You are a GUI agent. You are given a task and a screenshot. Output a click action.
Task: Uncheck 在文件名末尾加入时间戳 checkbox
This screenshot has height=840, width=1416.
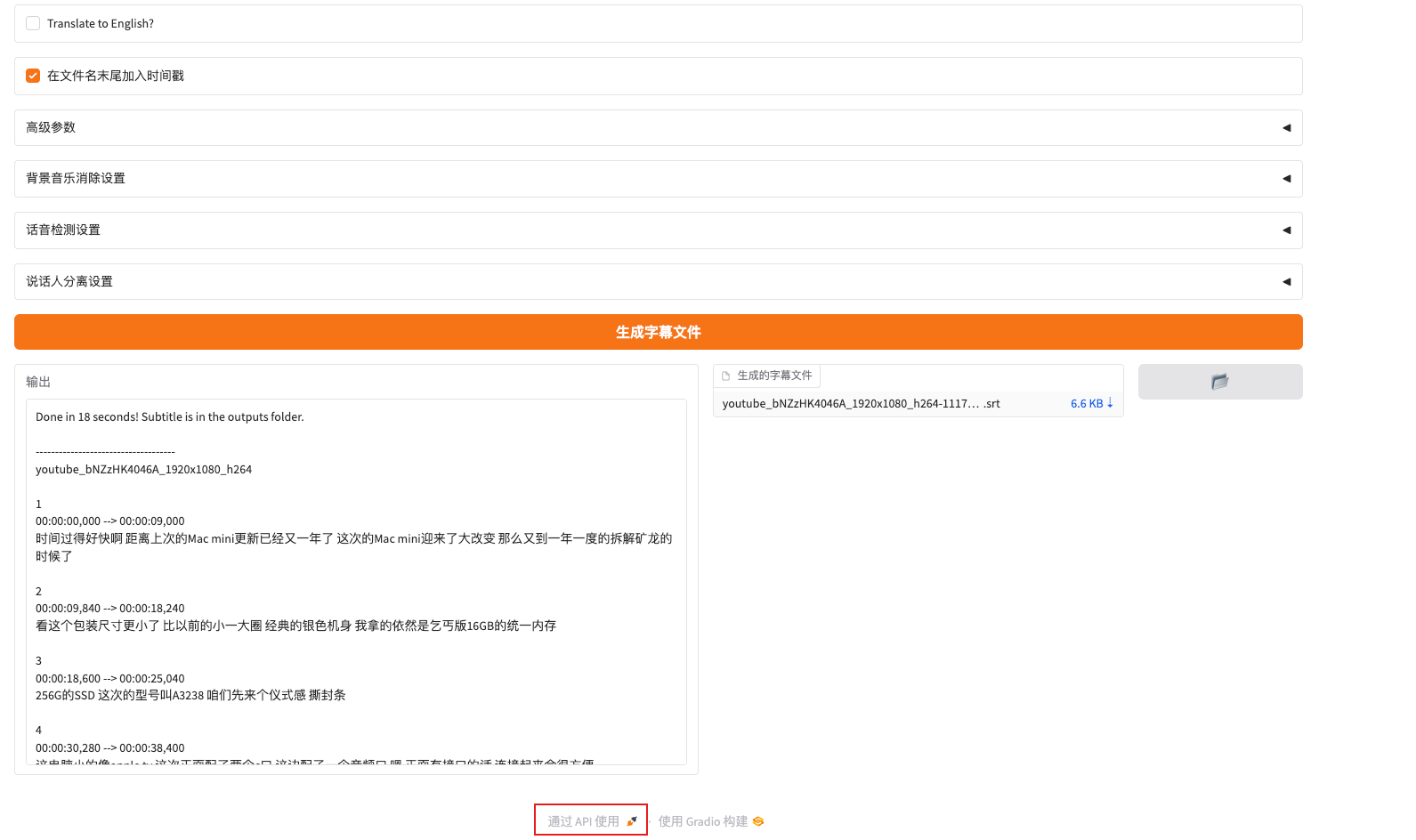(33, 76)
